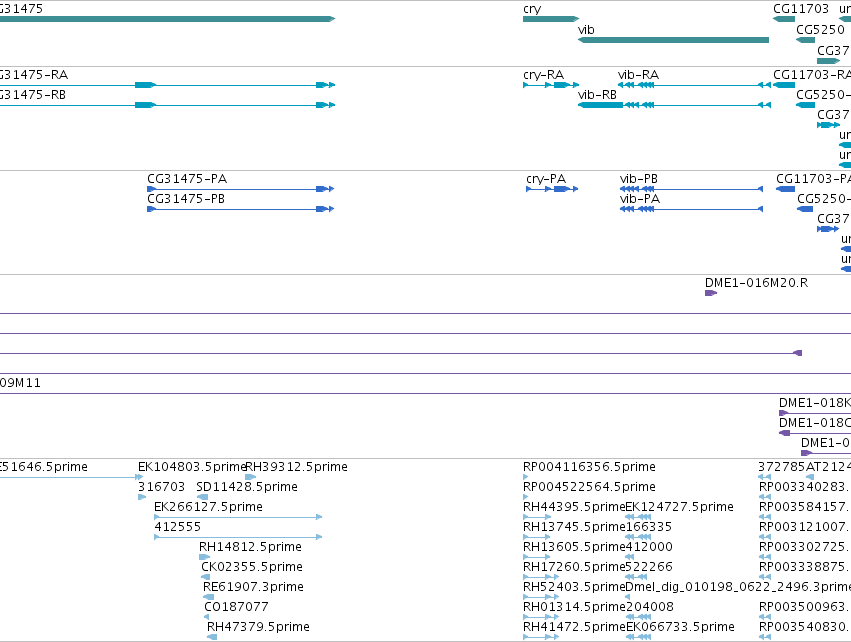851x642 pixels.
Task: Click the 372785 EST entry
Action: [765, 477]
